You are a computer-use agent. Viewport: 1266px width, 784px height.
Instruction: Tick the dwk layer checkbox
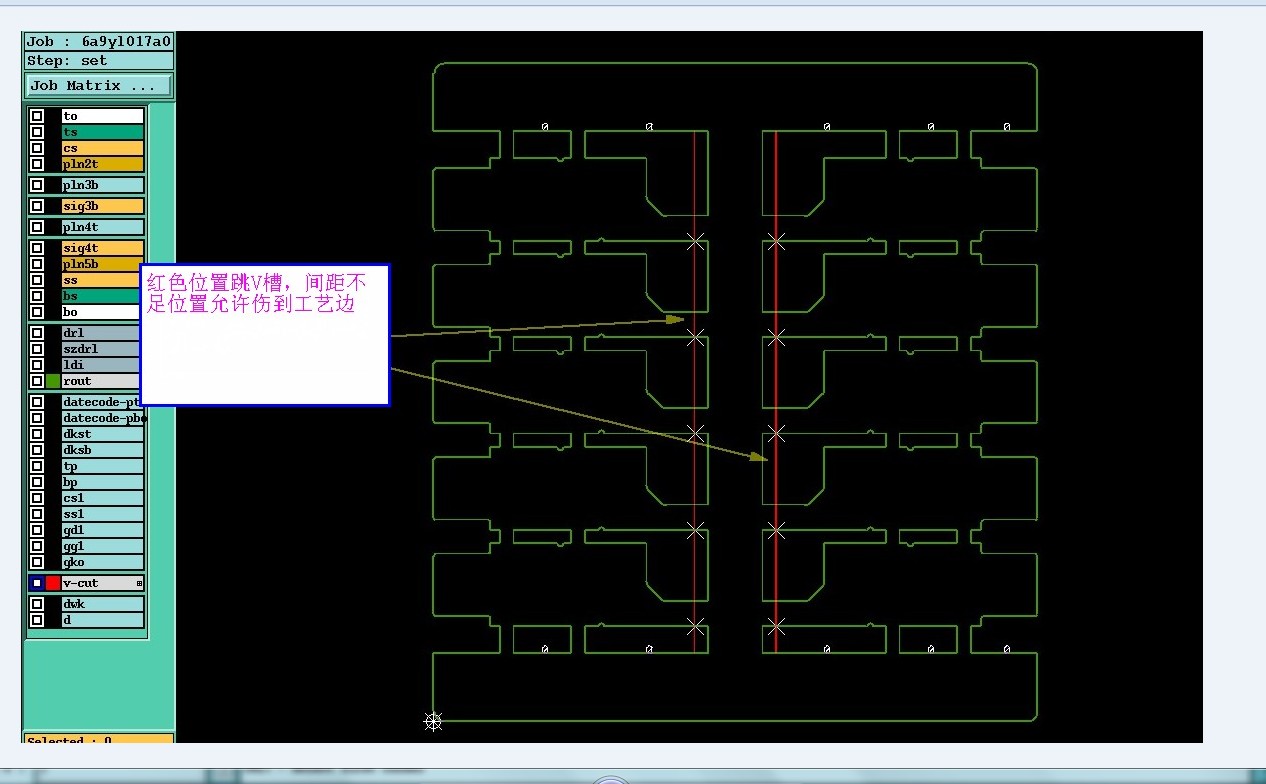(37, 604)
